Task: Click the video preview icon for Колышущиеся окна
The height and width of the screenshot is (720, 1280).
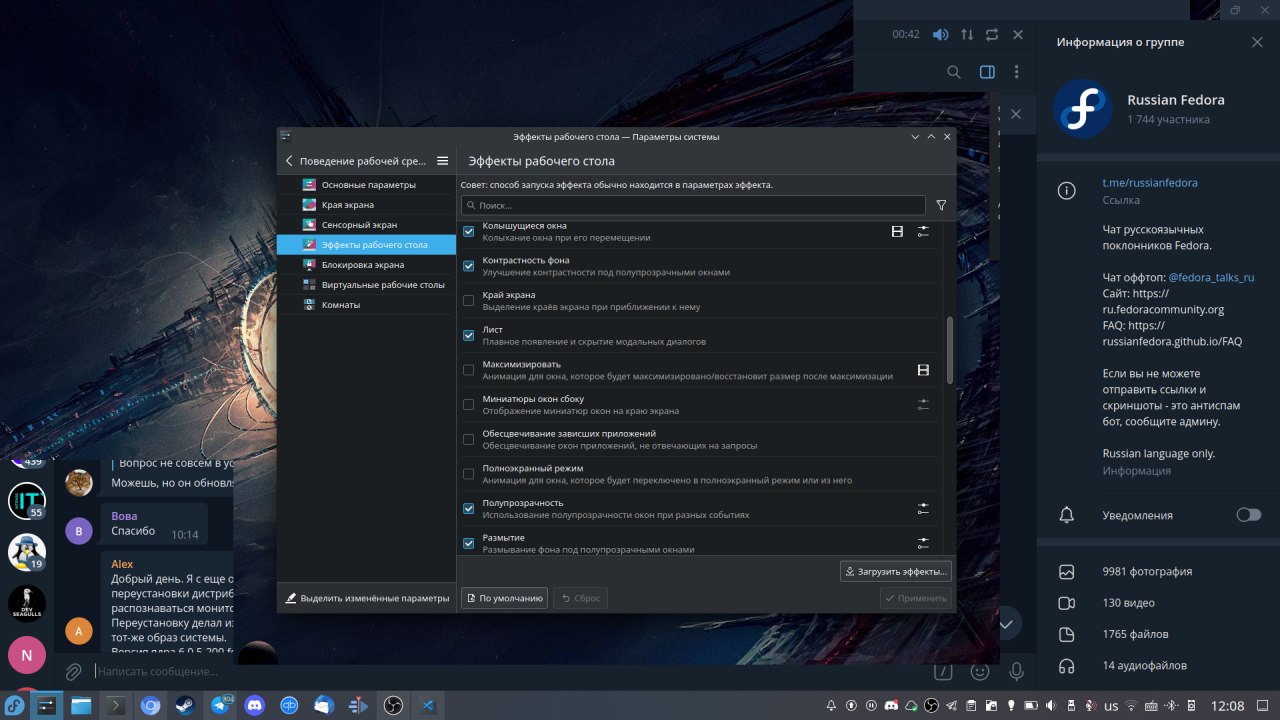Action: [897, 231]
